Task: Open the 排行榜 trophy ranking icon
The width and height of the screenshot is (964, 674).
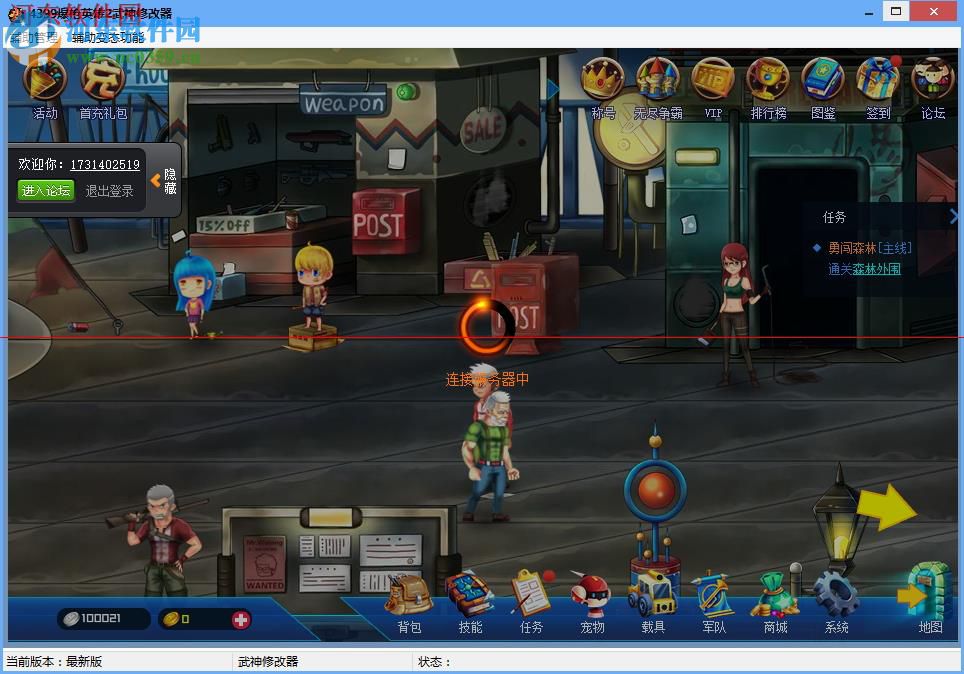Action: point(768,87)
